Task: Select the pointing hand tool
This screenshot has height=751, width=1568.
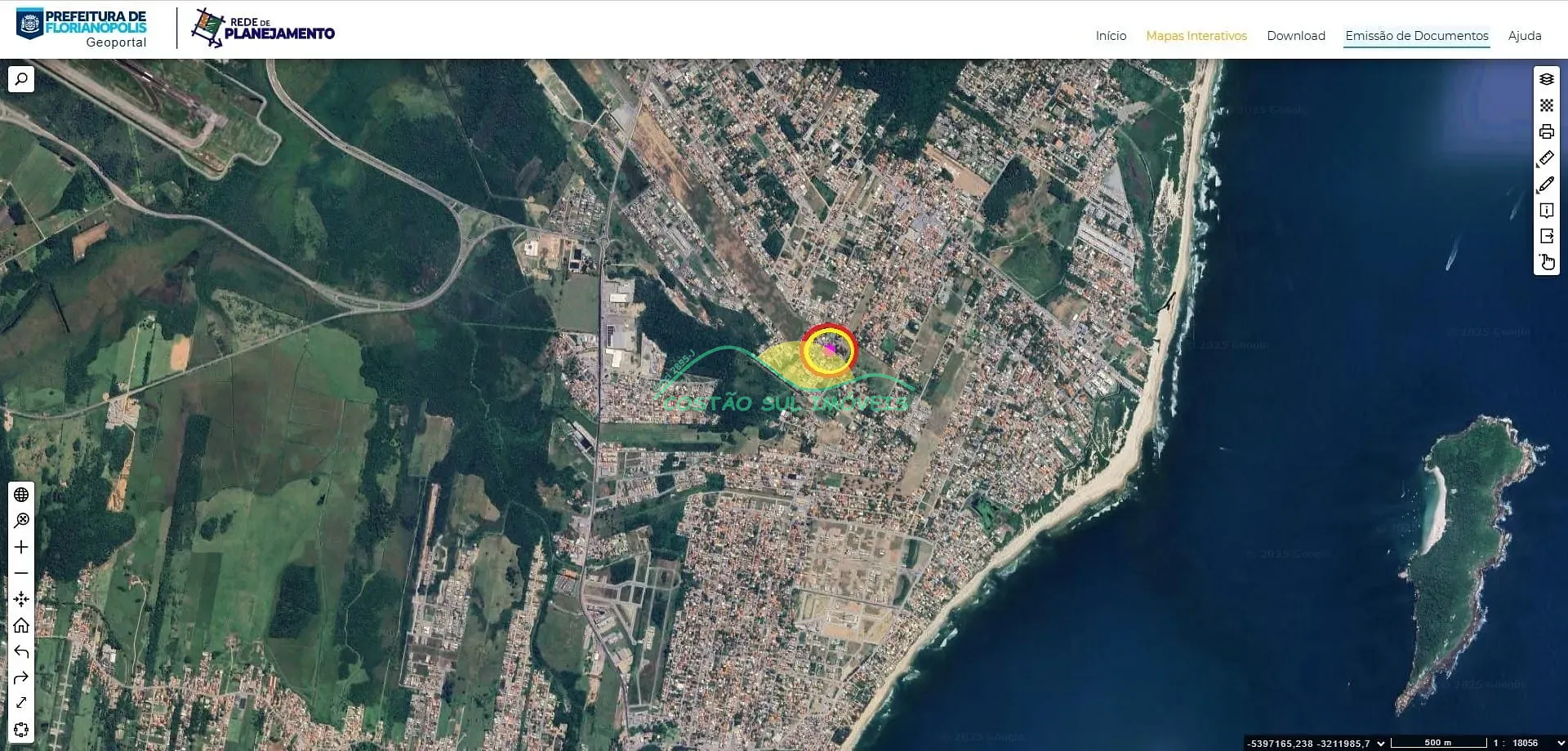Action: point(1546,262)
